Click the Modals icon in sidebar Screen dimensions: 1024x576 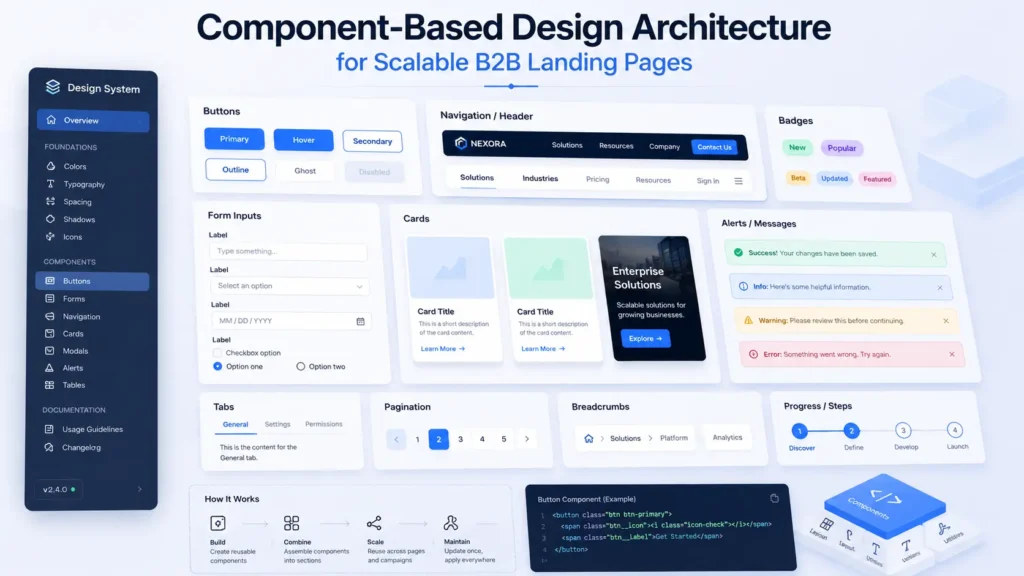tap(50, 351)
